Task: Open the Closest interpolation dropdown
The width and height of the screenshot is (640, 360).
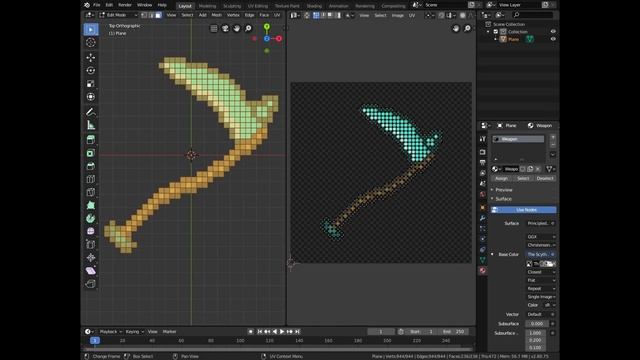Action: pyautogui.click(x=541, y=272)
